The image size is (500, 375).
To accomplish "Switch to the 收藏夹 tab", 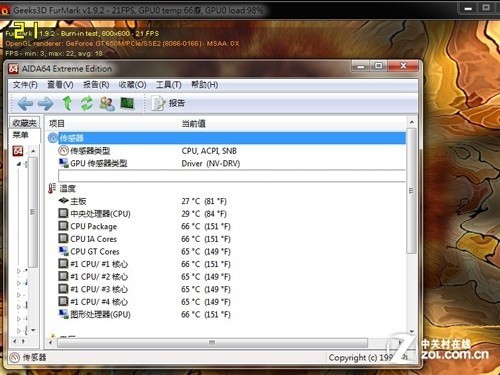I will [24, 123].
